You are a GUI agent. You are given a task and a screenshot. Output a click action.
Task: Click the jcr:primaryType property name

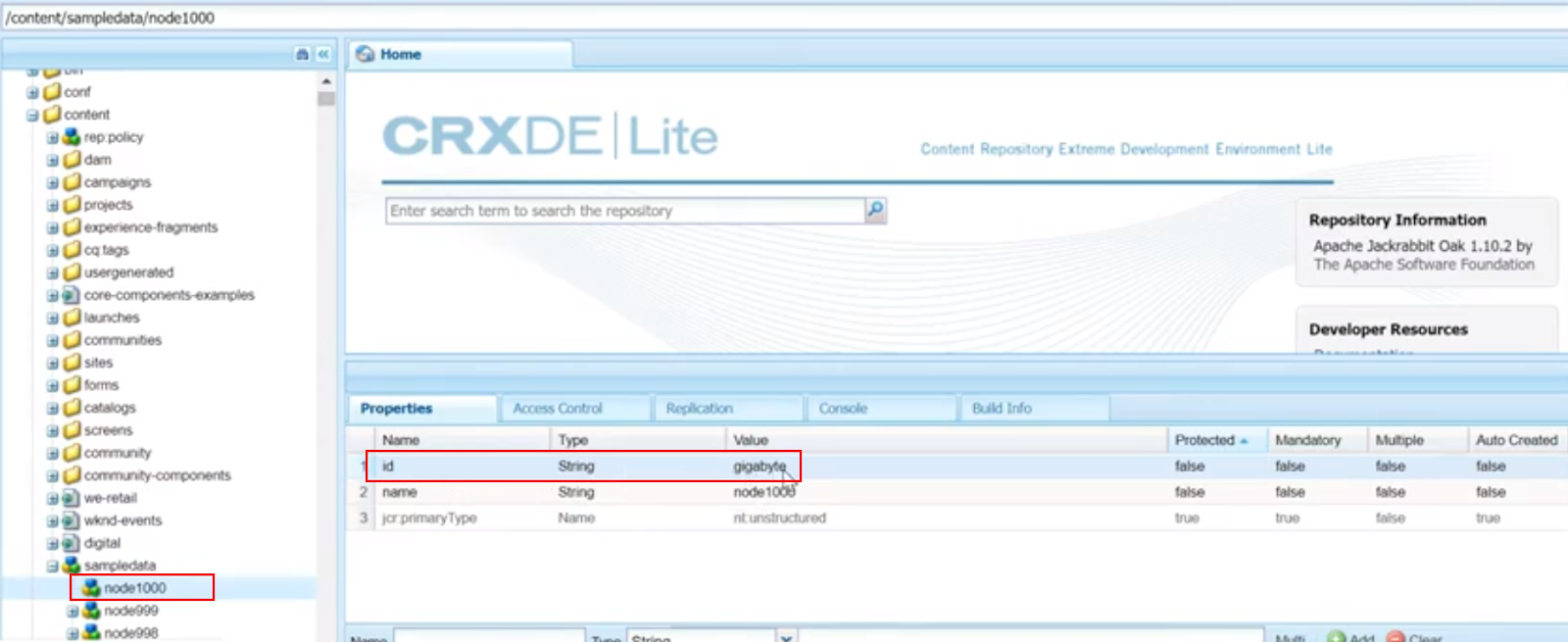click(x=429, y=518)
